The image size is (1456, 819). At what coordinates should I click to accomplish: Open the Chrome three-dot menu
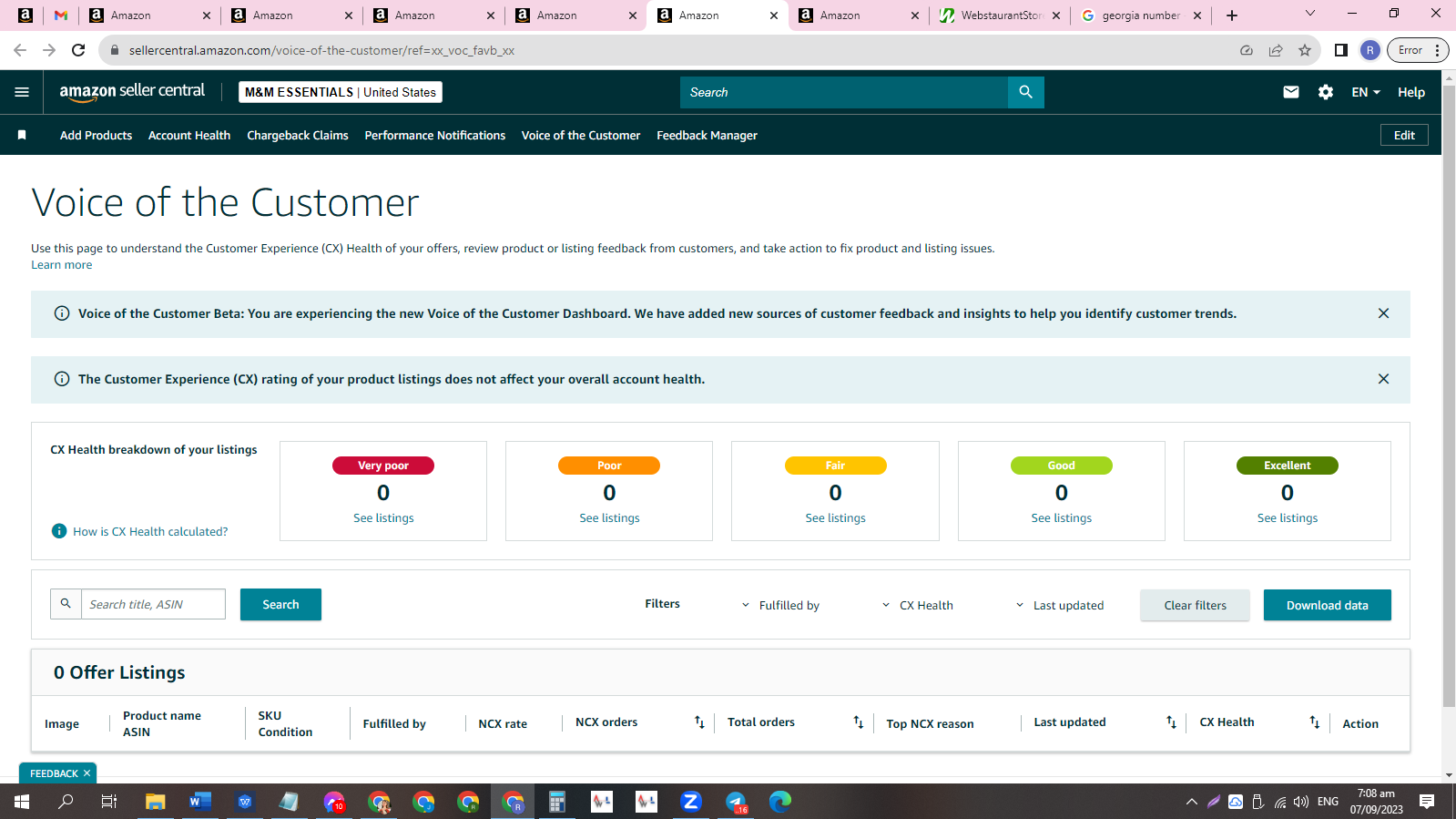tap(1437, 50)
